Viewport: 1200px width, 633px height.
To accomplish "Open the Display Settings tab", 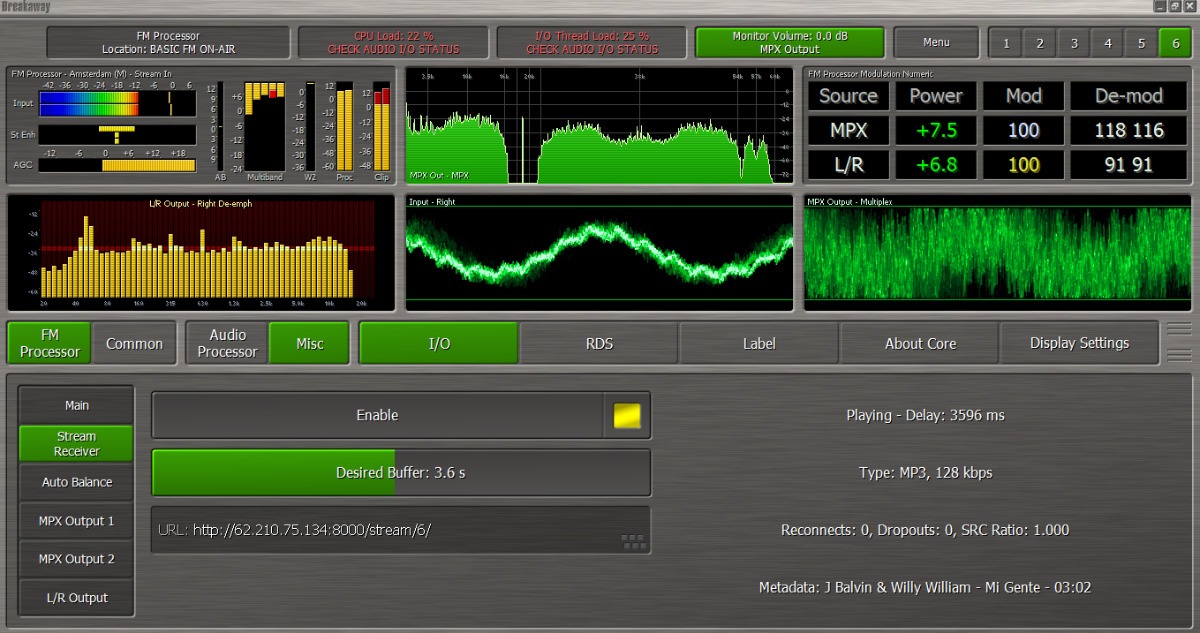I will coord(1079,343).
